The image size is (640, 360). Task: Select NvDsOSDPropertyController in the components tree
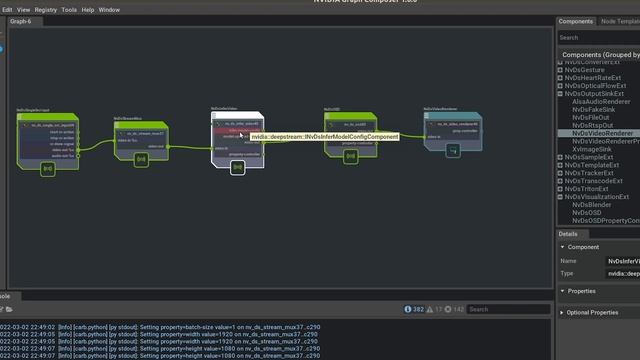(x=606, y=221)
